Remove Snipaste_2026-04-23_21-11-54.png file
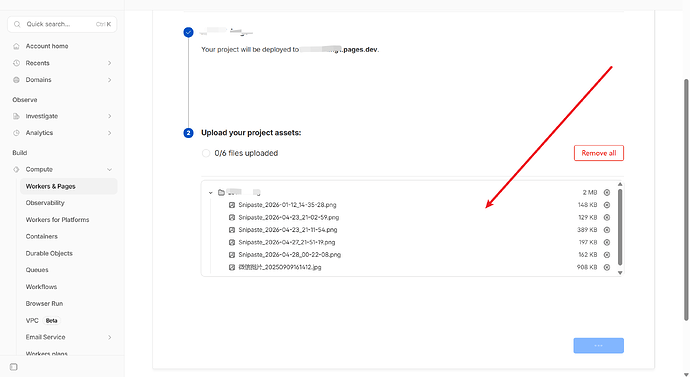Screen dimensions: 690x377 coord(607,230)
